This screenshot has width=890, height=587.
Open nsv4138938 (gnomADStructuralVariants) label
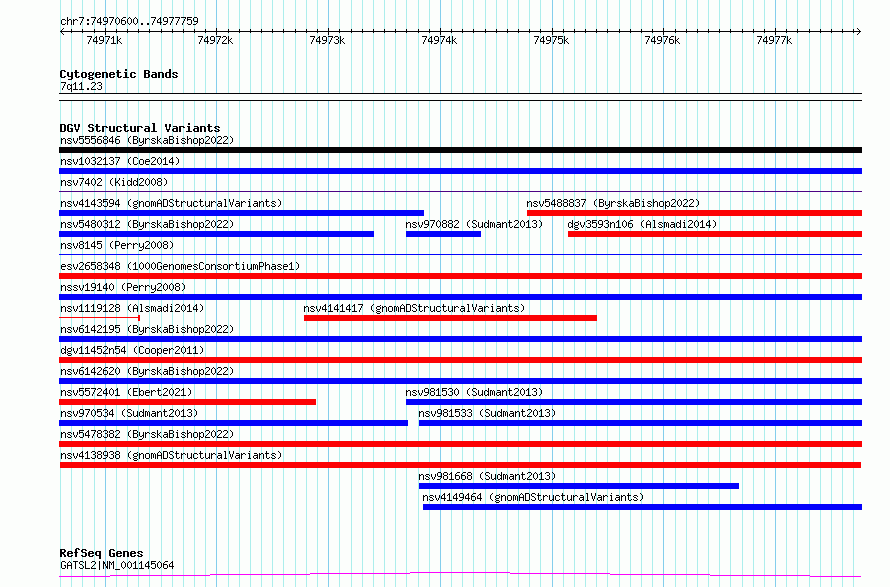171,455
